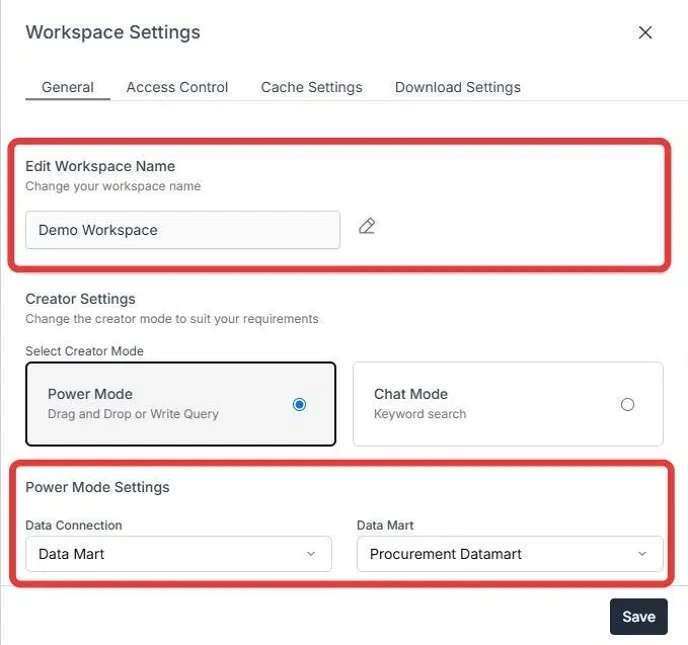Screen dimensions: 688x645
Task: Select the Power Mode radio button
Action: tap(299, 404)
